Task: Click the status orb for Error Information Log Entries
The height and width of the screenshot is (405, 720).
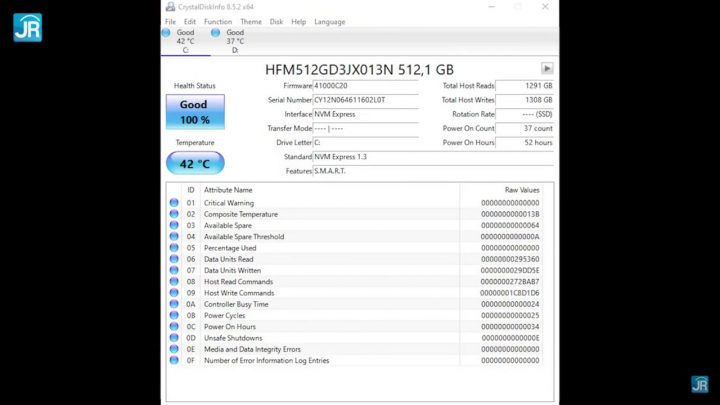Action: tap(174, 360)
